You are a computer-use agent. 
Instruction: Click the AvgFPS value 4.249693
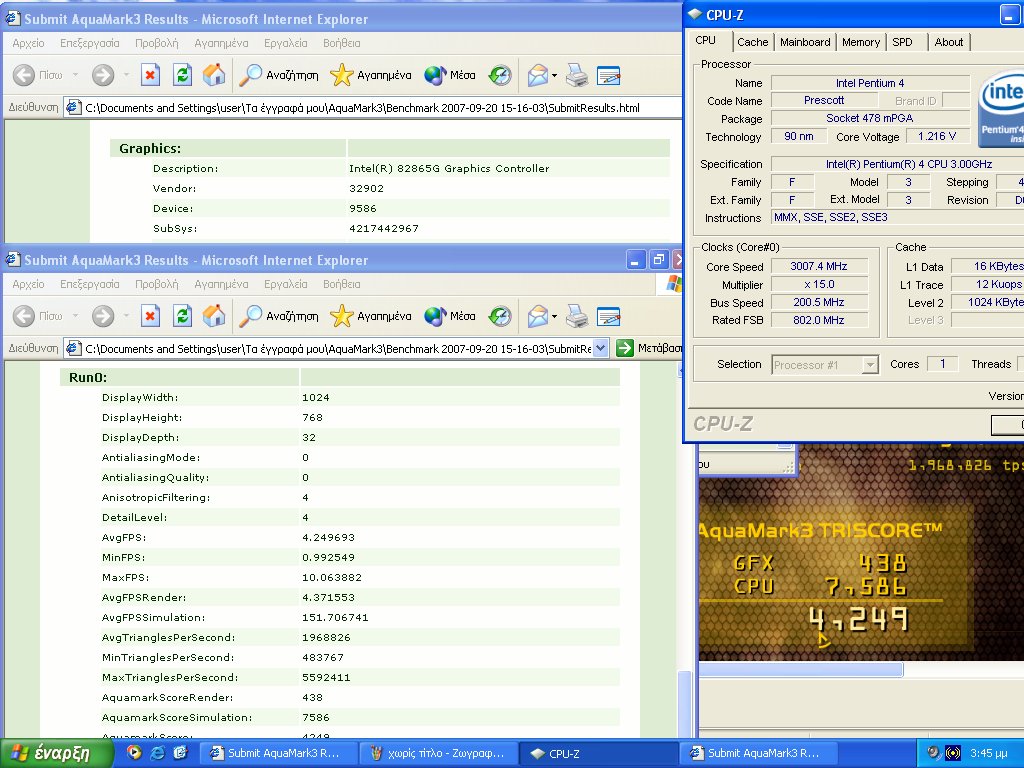(x=328, y=537)
